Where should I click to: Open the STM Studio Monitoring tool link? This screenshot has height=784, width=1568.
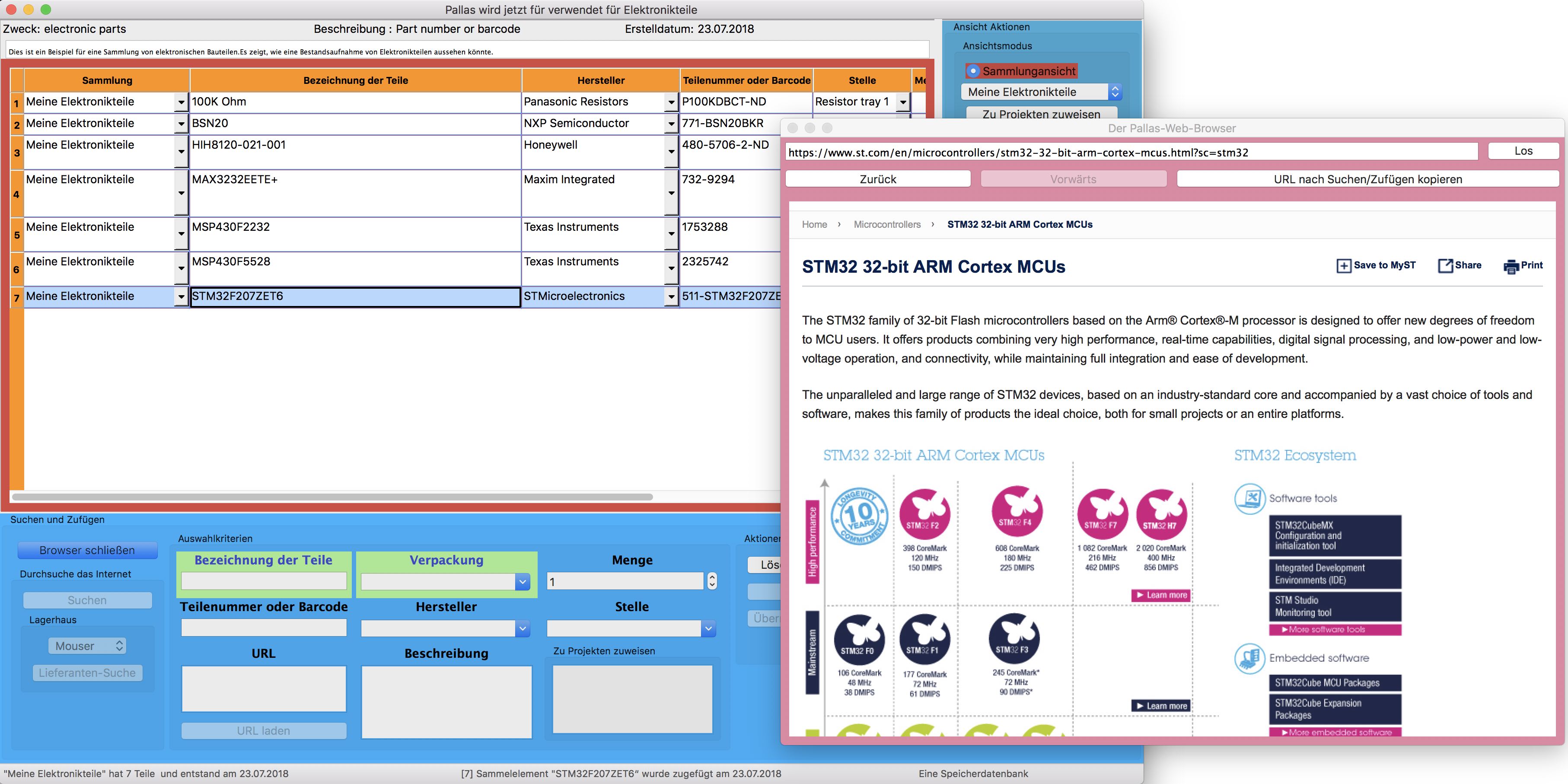point(1335,607)
